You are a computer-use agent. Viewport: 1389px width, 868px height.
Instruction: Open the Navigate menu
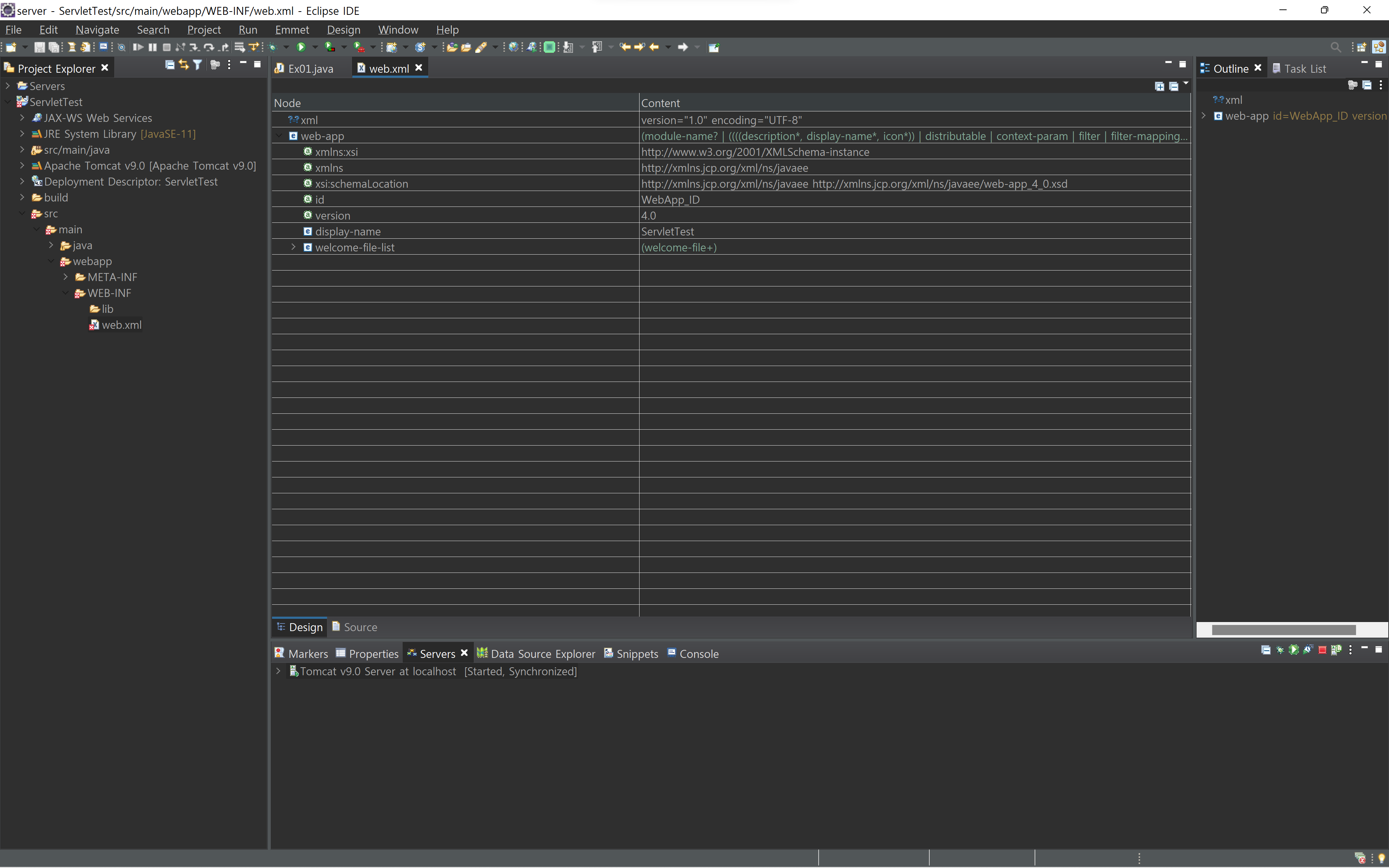(x=97, y=30)
